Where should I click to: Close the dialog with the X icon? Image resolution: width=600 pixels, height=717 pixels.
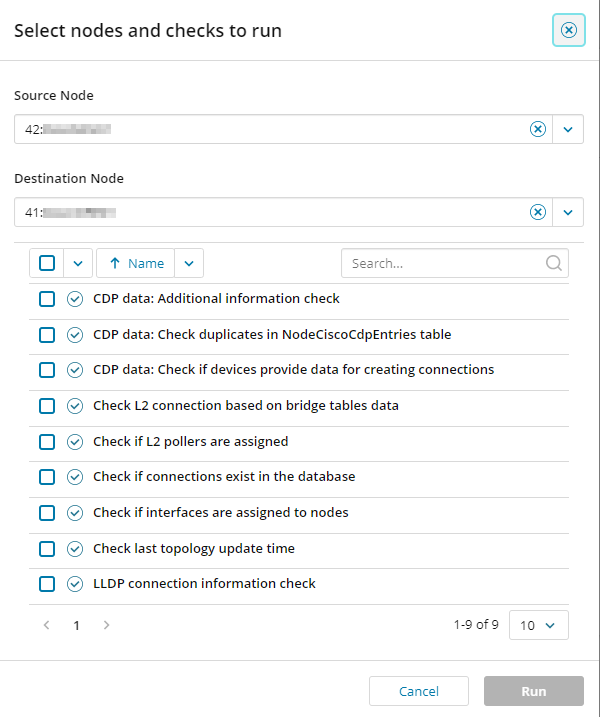(x=569, y=30)
